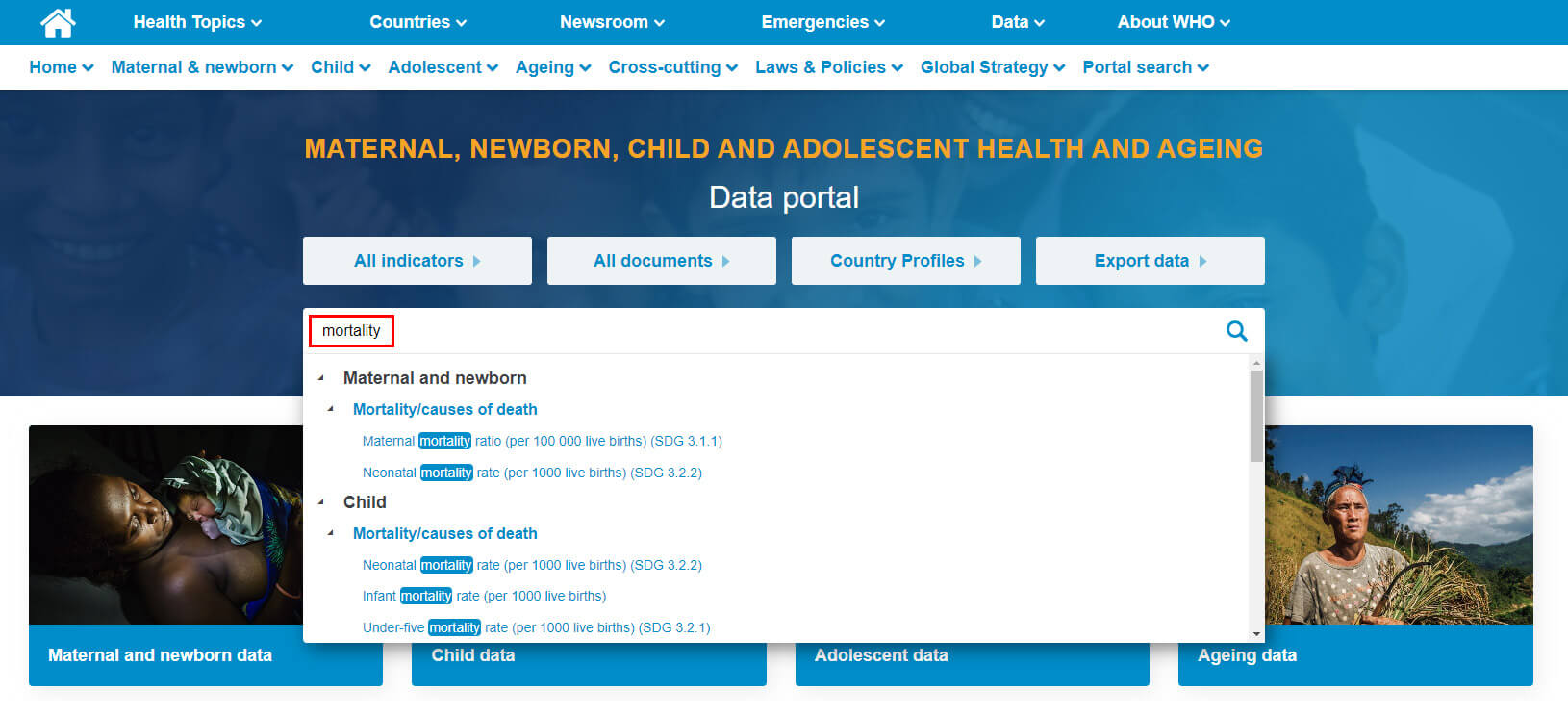Expand the Adolescent submenu
This screenshot has width=1568, height=716.
pos(443,67)
